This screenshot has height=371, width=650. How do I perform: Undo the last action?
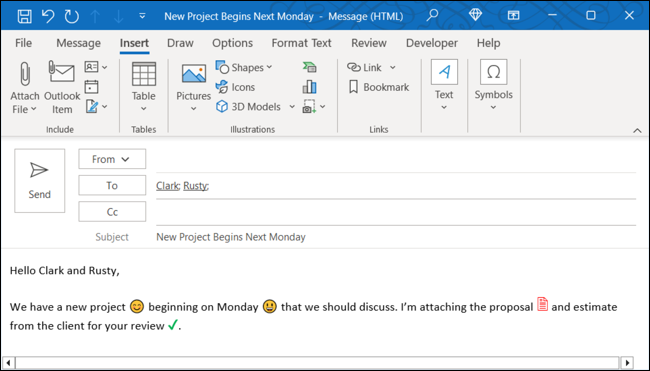tap(48, 16)
